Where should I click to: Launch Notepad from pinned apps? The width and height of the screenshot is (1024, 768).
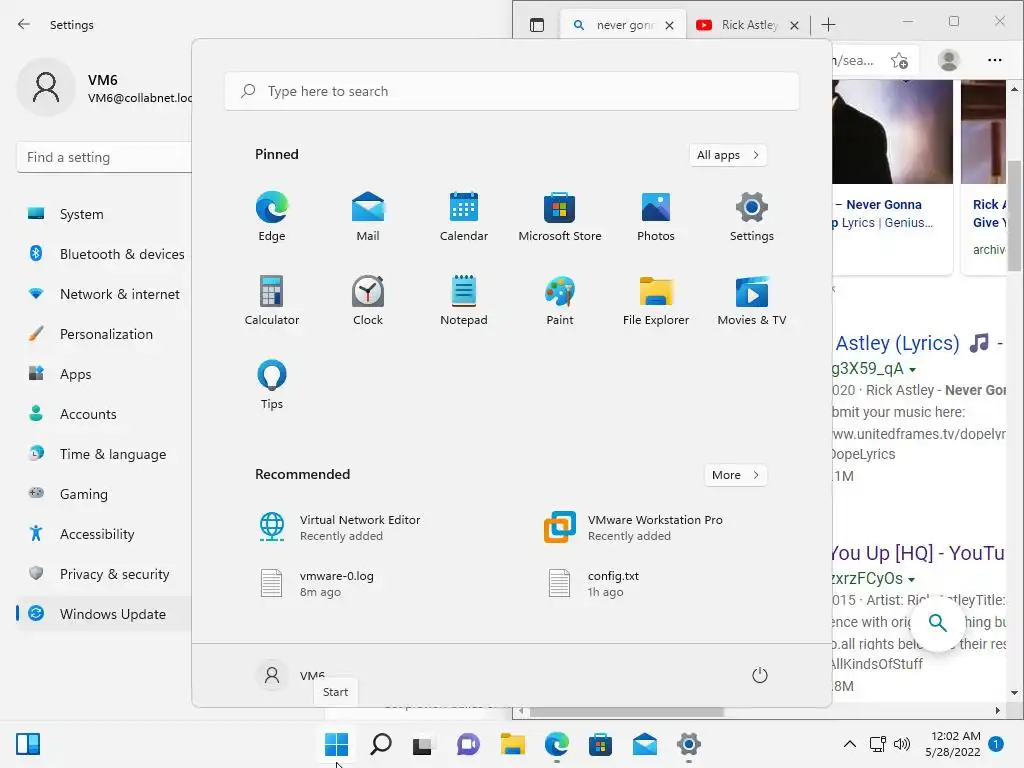[464, 300]
